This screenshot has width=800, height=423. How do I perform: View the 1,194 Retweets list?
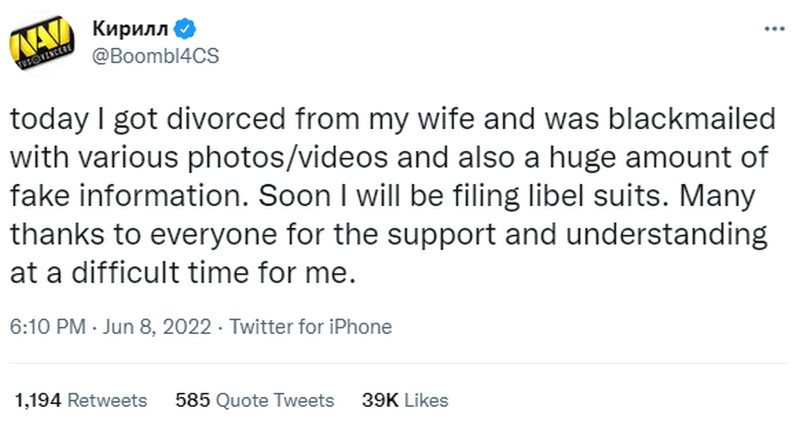click(x=81, y=401)
